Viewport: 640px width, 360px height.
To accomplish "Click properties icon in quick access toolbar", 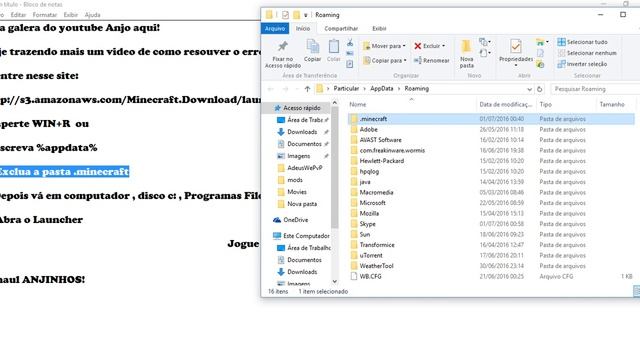I will [x=285, y=15].
